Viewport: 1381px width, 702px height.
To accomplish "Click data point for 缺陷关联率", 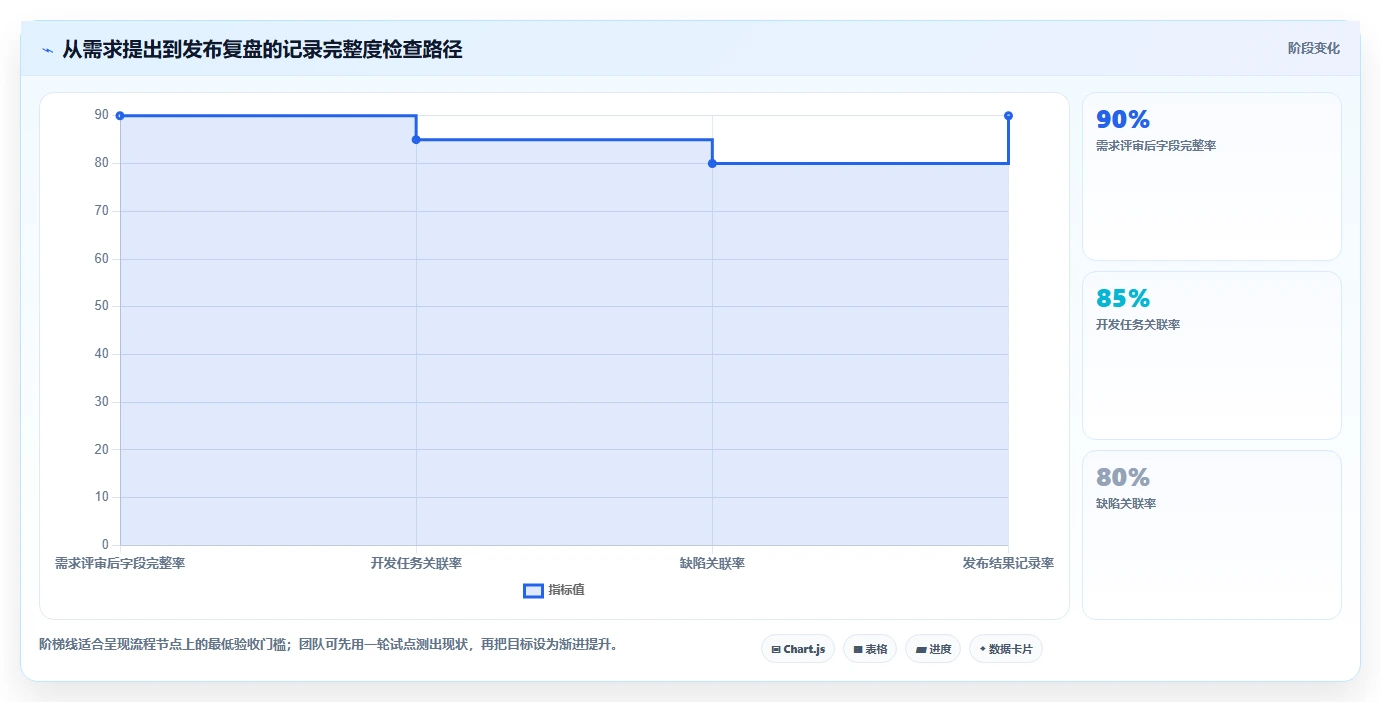I will pyautogui.click(x=712, y=163).
